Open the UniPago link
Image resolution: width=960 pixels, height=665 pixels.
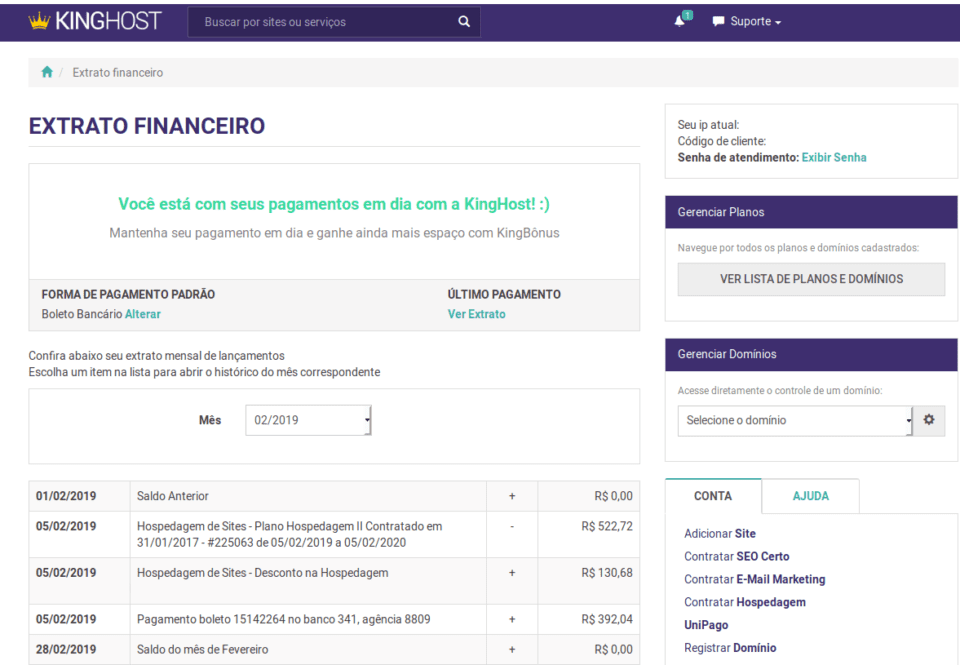(706, 625)
